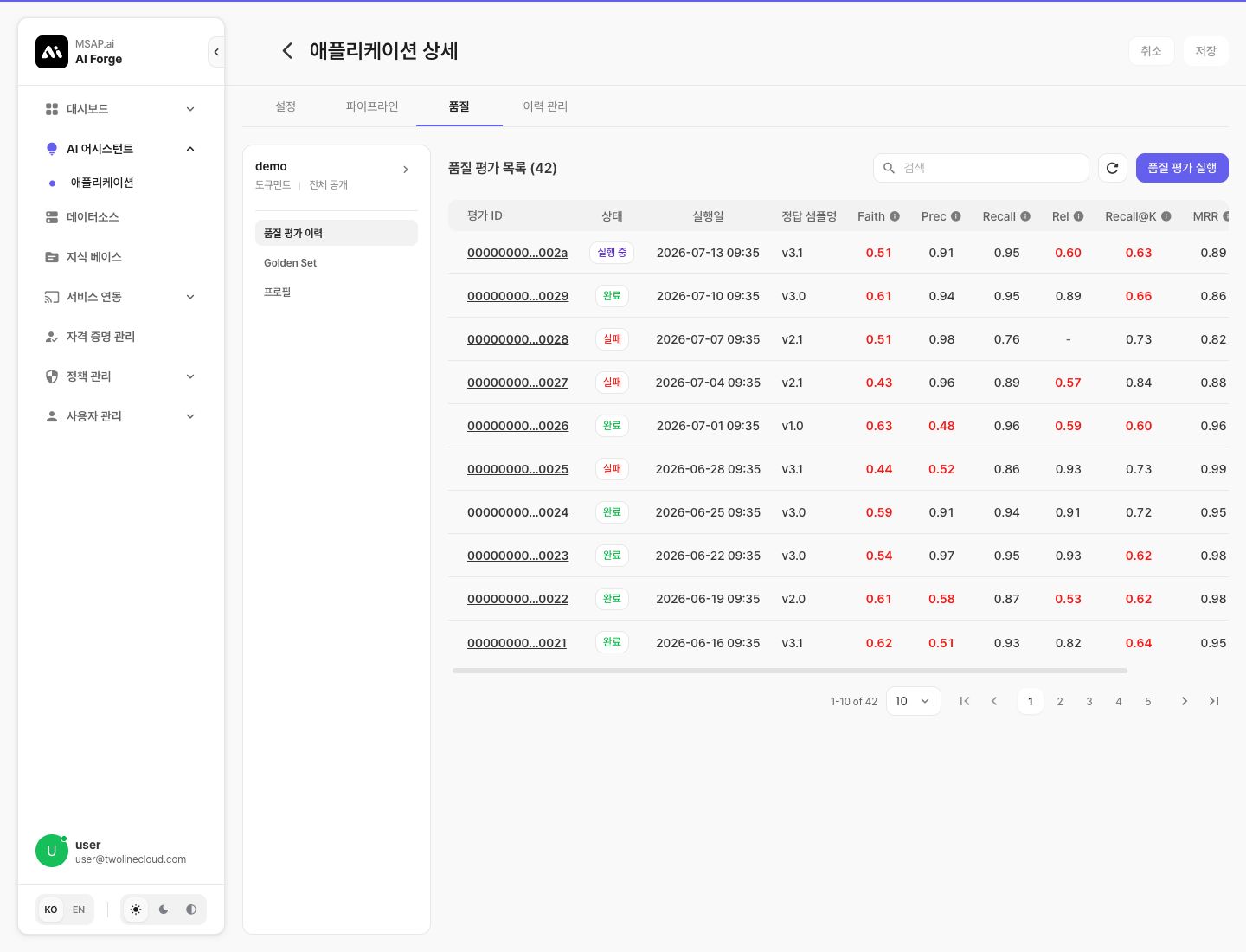1246x952 pixels.
Task: Collapse the sidebar with the arrow button
Action: (216, 52)
